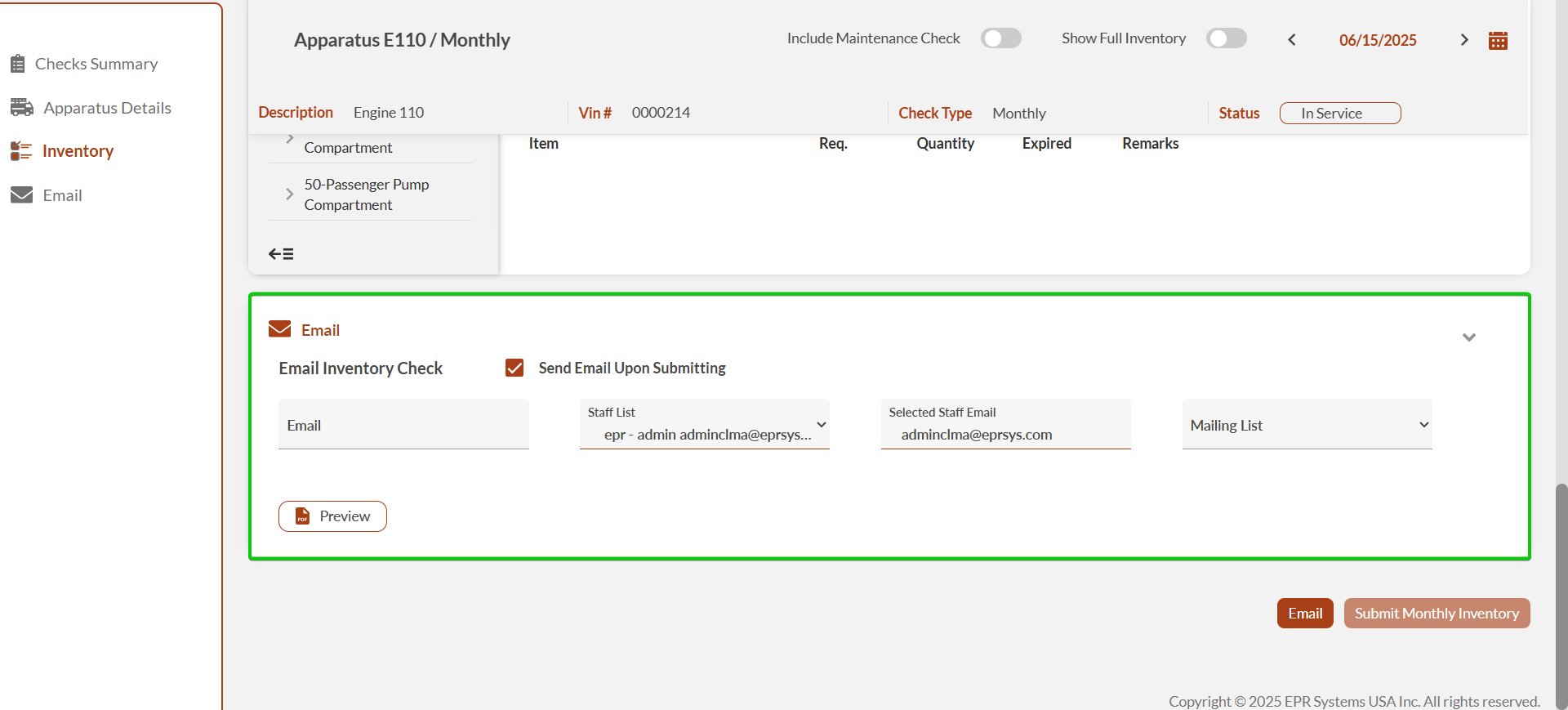Click the Checks Summary clipboard icon
The image size is (1568, 710).
click(x=17, y=64)
